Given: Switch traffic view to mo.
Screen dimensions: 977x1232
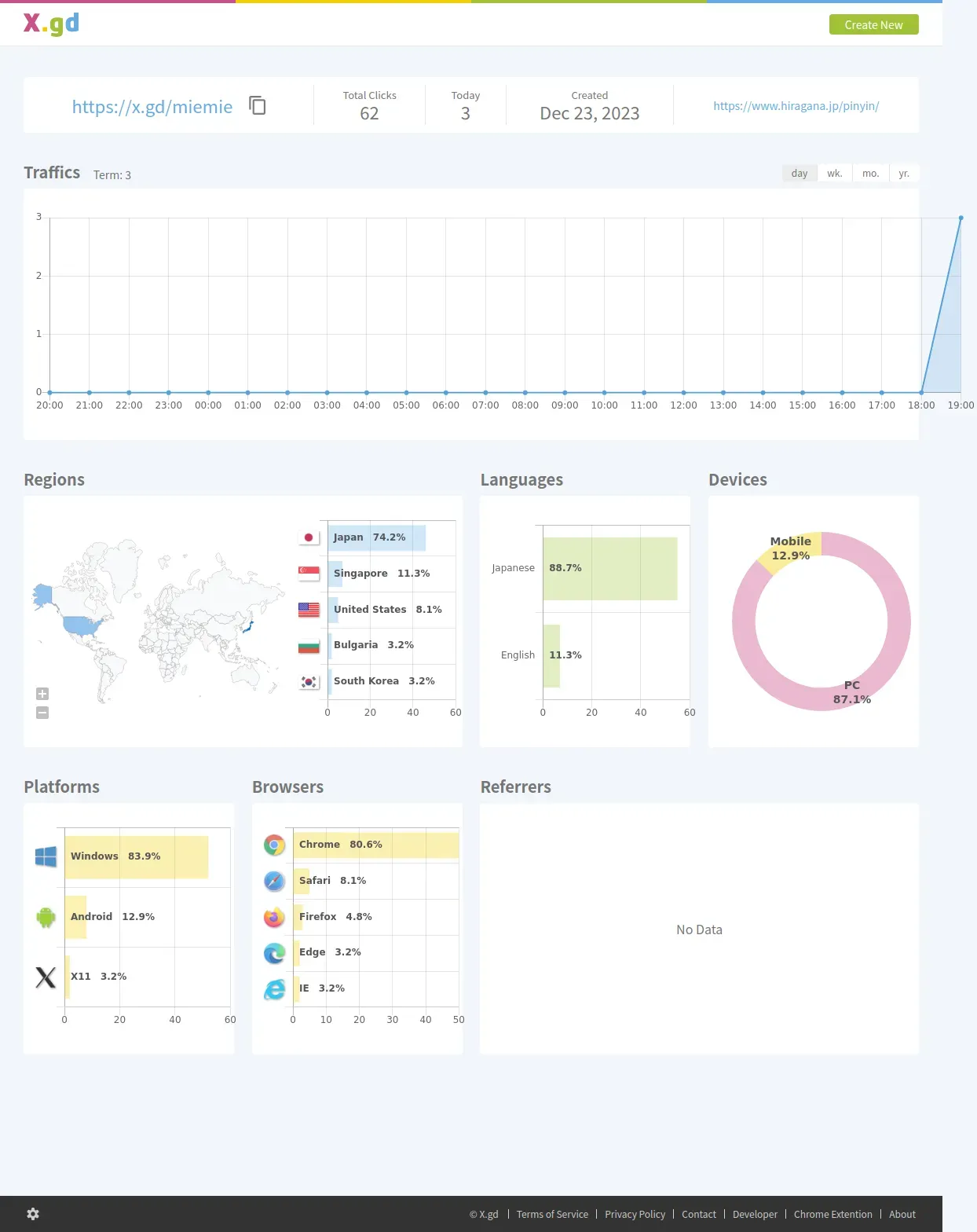Looking at the screenshot, I should [x=870, y=173].
